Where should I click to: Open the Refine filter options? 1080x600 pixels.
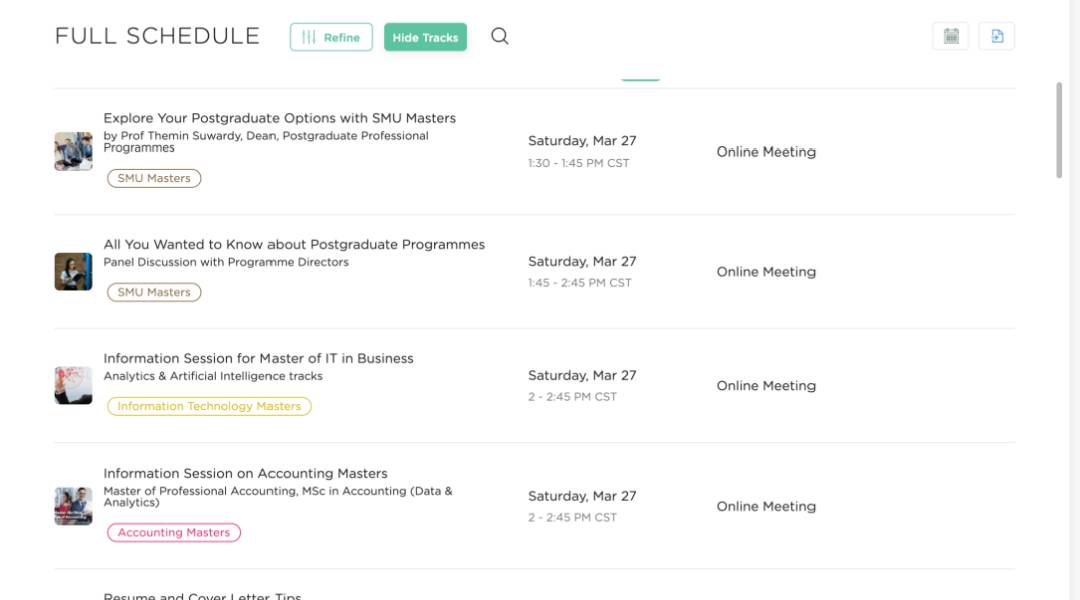click(x=331, y=37)
